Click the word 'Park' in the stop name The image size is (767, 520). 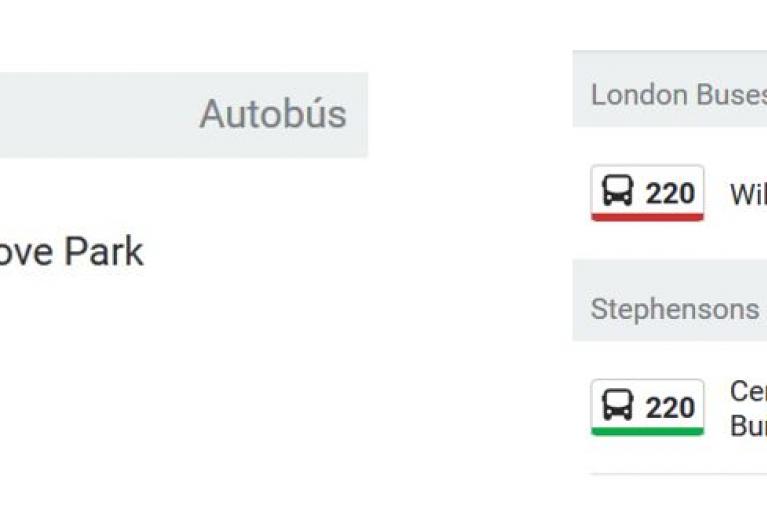pos(104,251)
